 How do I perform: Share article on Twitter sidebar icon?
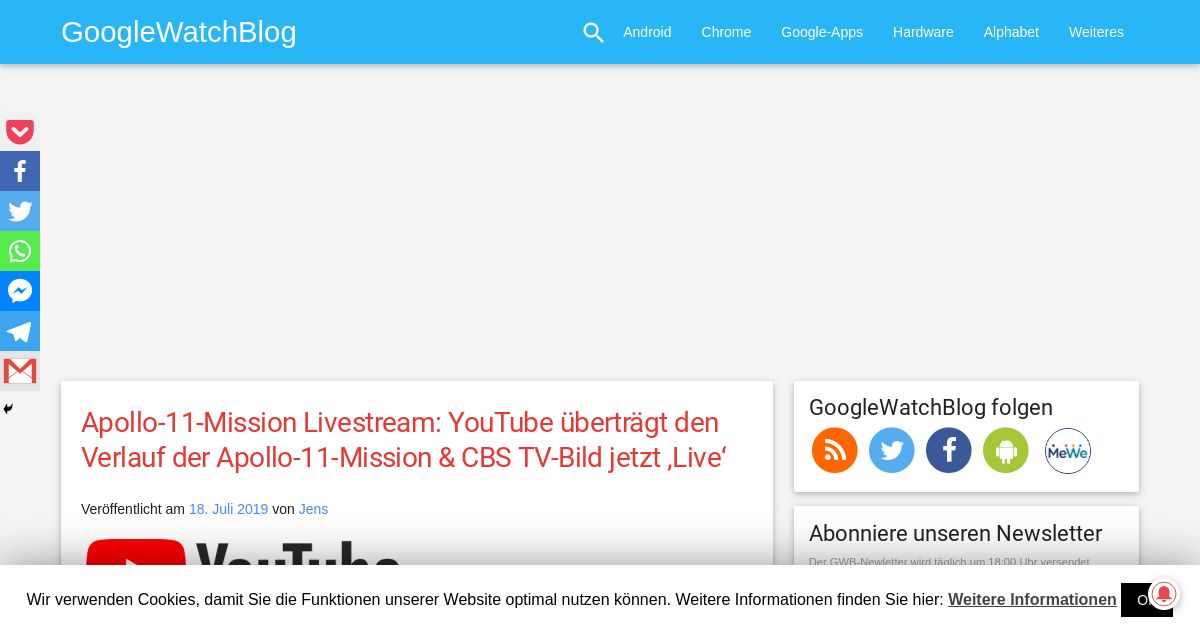click(x=20, y=211)
